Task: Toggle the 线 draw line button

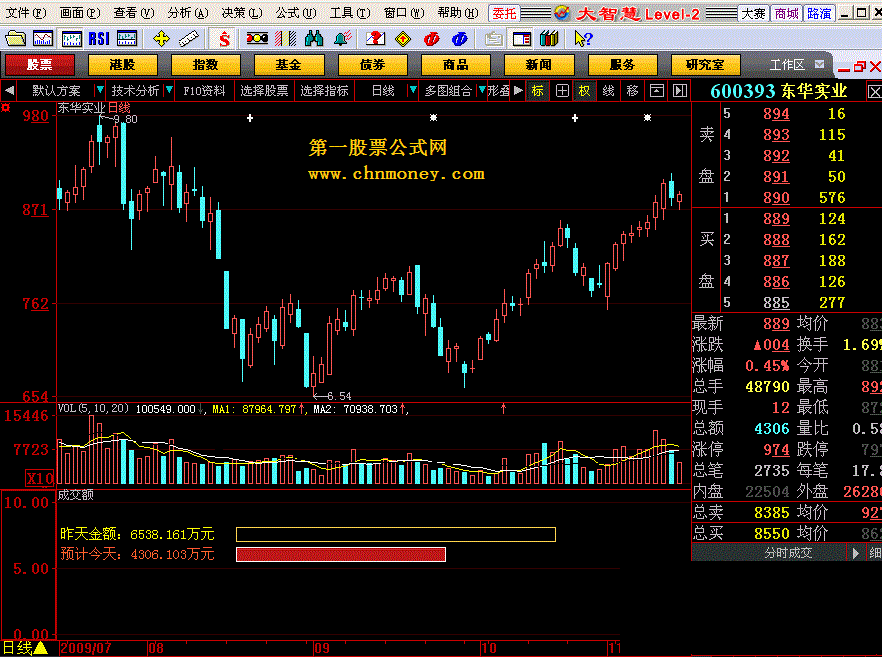Action: point(609,91)
